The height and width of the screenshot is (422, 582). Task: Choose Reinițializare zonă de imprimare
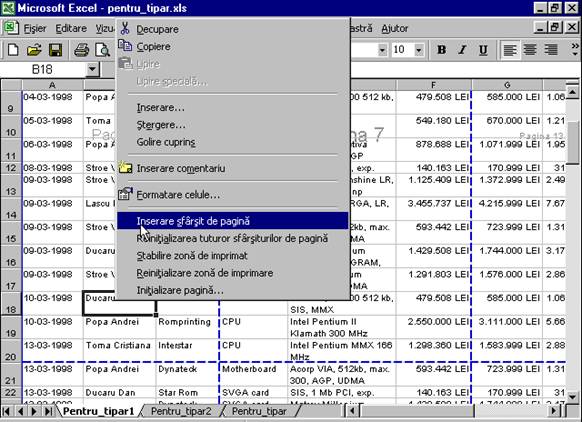[233, 273]
